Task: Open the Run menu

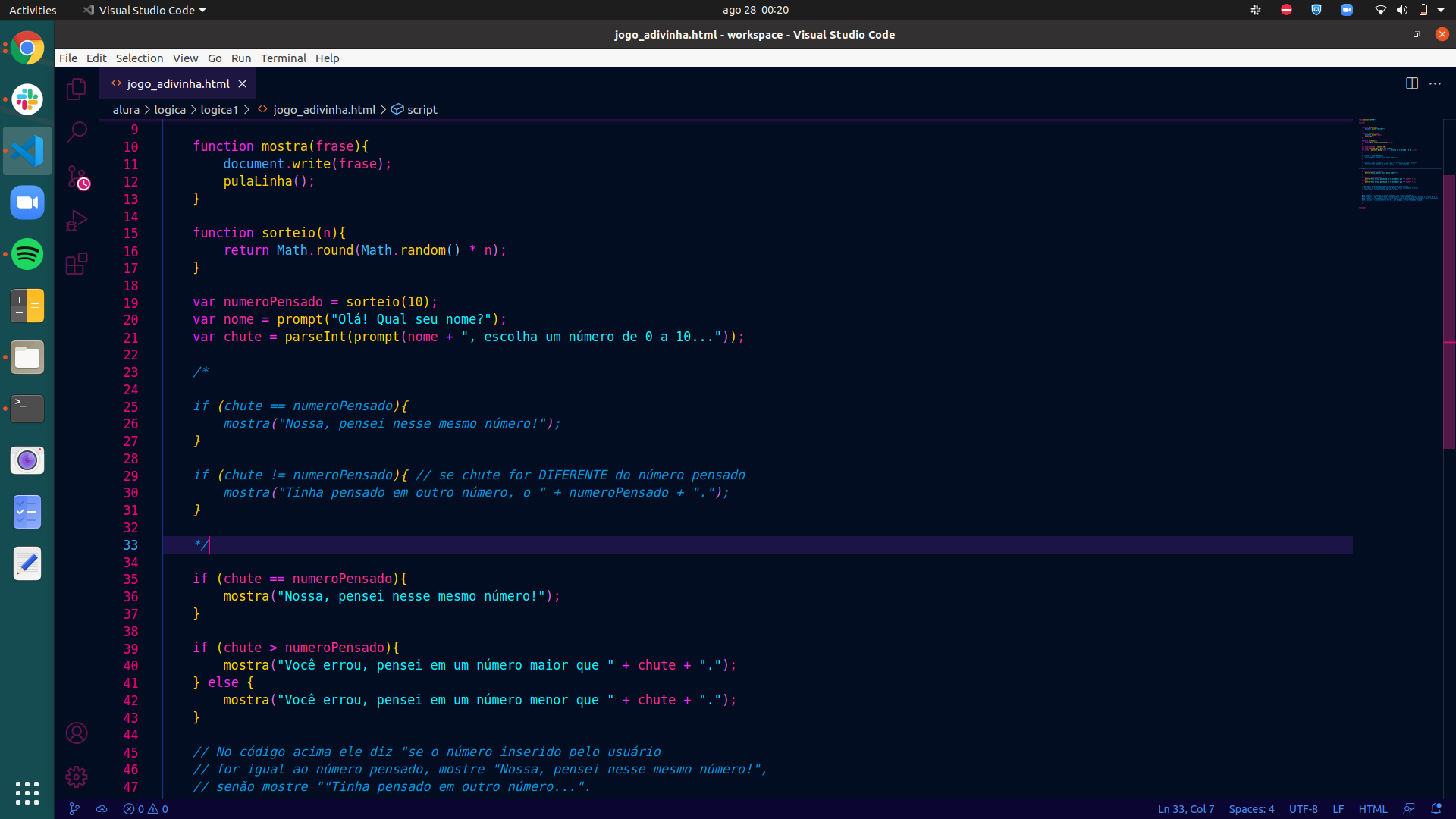Action: 241,58
